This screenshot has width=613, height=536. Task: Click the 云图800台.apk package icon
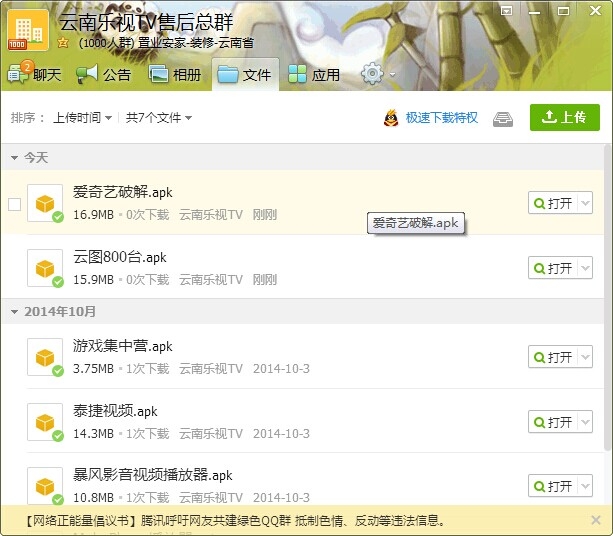(x=45, y=268)
